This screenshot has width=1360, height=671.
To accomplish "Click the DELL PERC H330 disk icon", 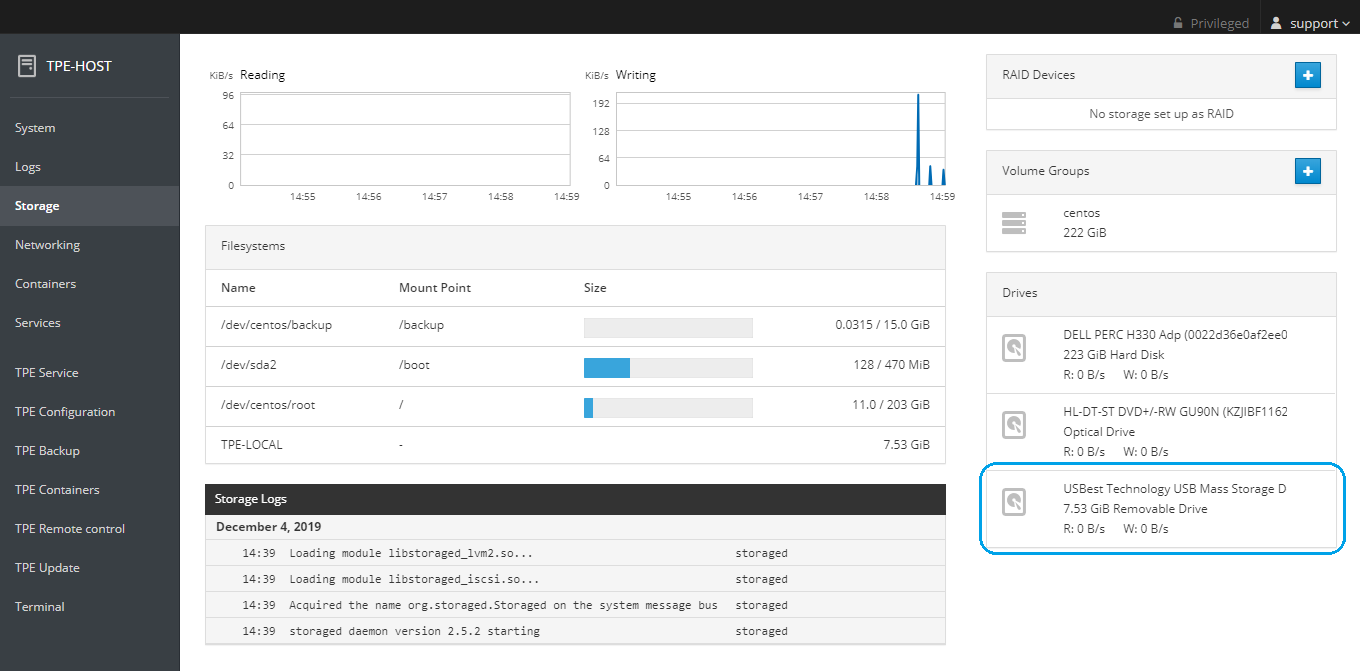I will 1014,348.
